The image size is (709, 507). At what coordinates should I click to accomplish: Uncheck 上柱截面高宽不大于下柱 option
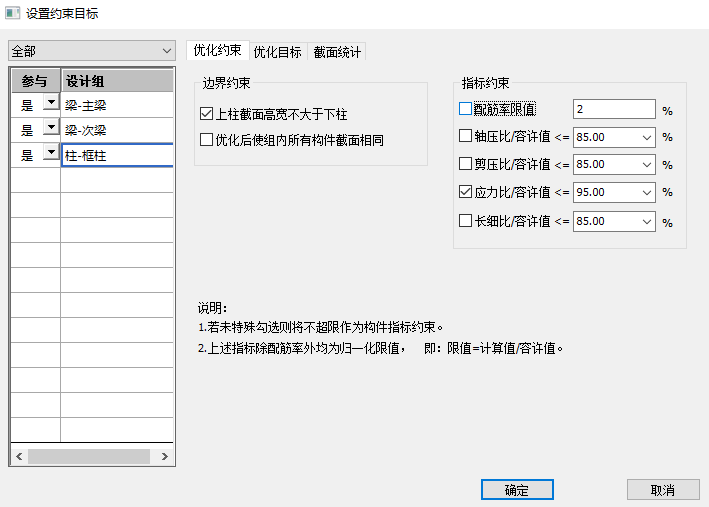point(207,115)
